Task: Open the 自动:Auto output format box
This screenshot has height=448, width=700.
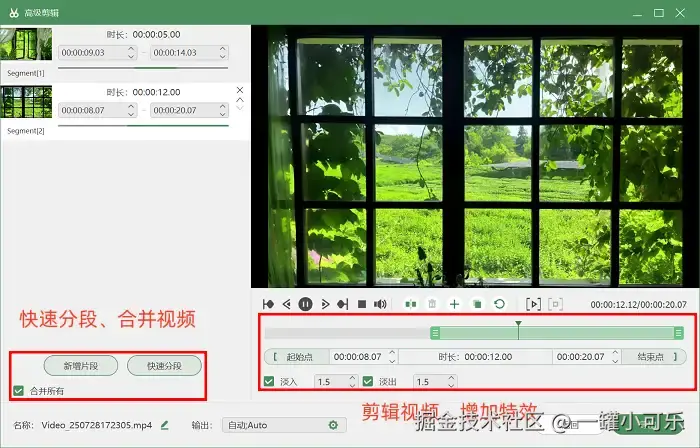Action: [x=284, y=425]
